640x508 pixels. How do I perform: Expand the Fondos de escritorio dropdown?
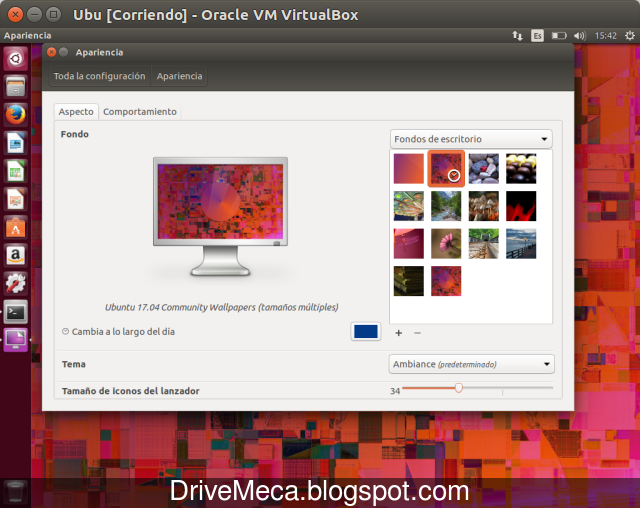(x=471, y=139)
